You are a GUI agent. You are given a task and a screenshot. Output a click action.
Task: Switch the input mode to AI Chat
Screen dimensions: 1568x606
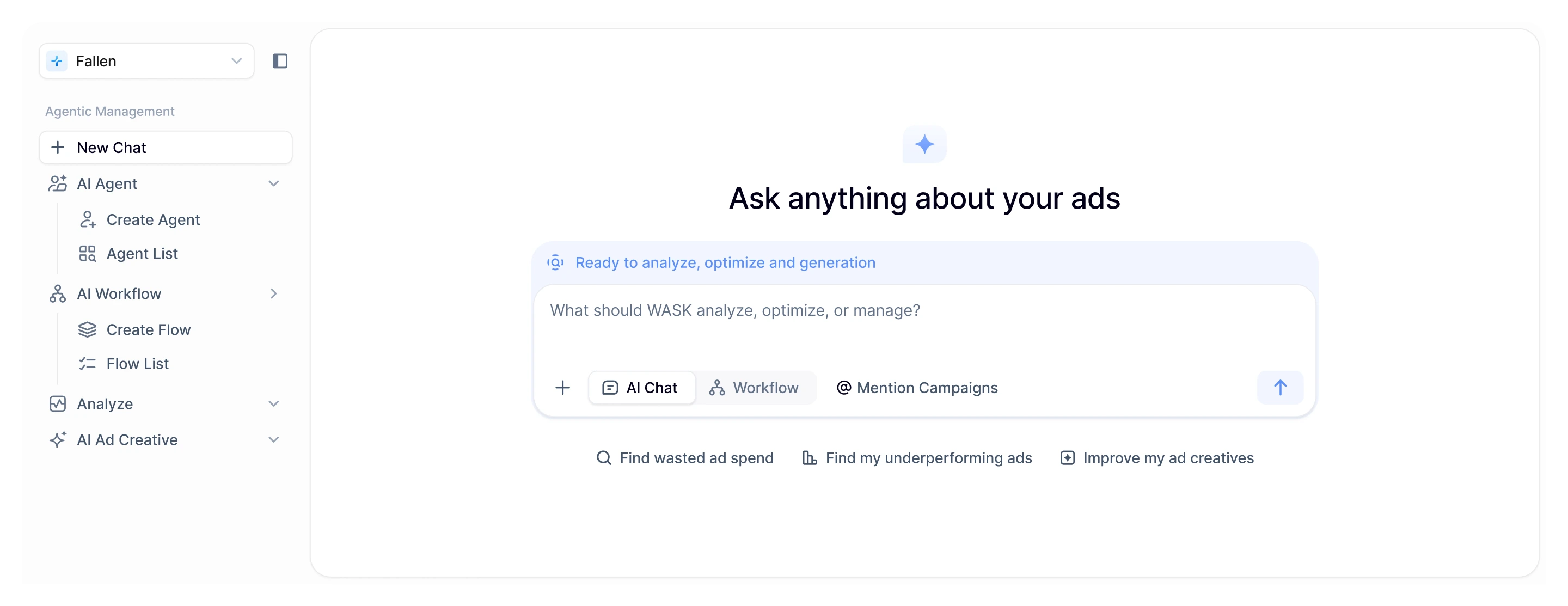coord(641,388)
